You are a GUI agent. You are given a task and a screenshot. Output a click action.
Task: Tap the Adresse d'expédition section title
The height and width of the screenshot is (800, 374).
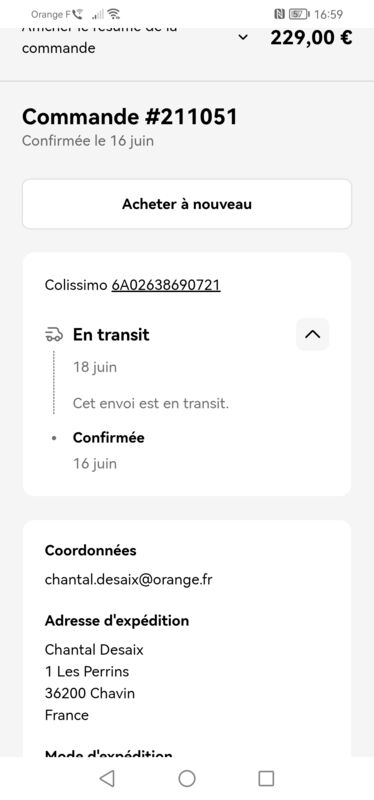tap(117, 620)
